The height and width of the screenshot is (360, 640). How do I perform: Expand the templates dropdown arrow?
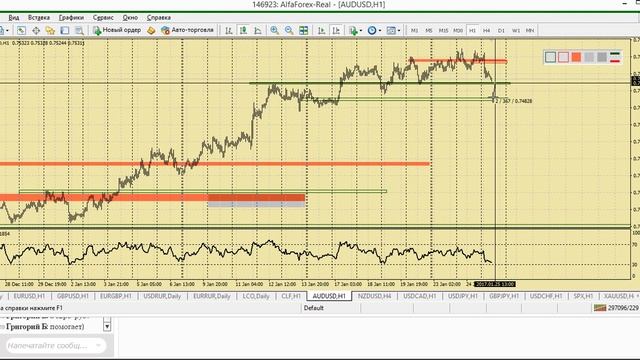399,31
